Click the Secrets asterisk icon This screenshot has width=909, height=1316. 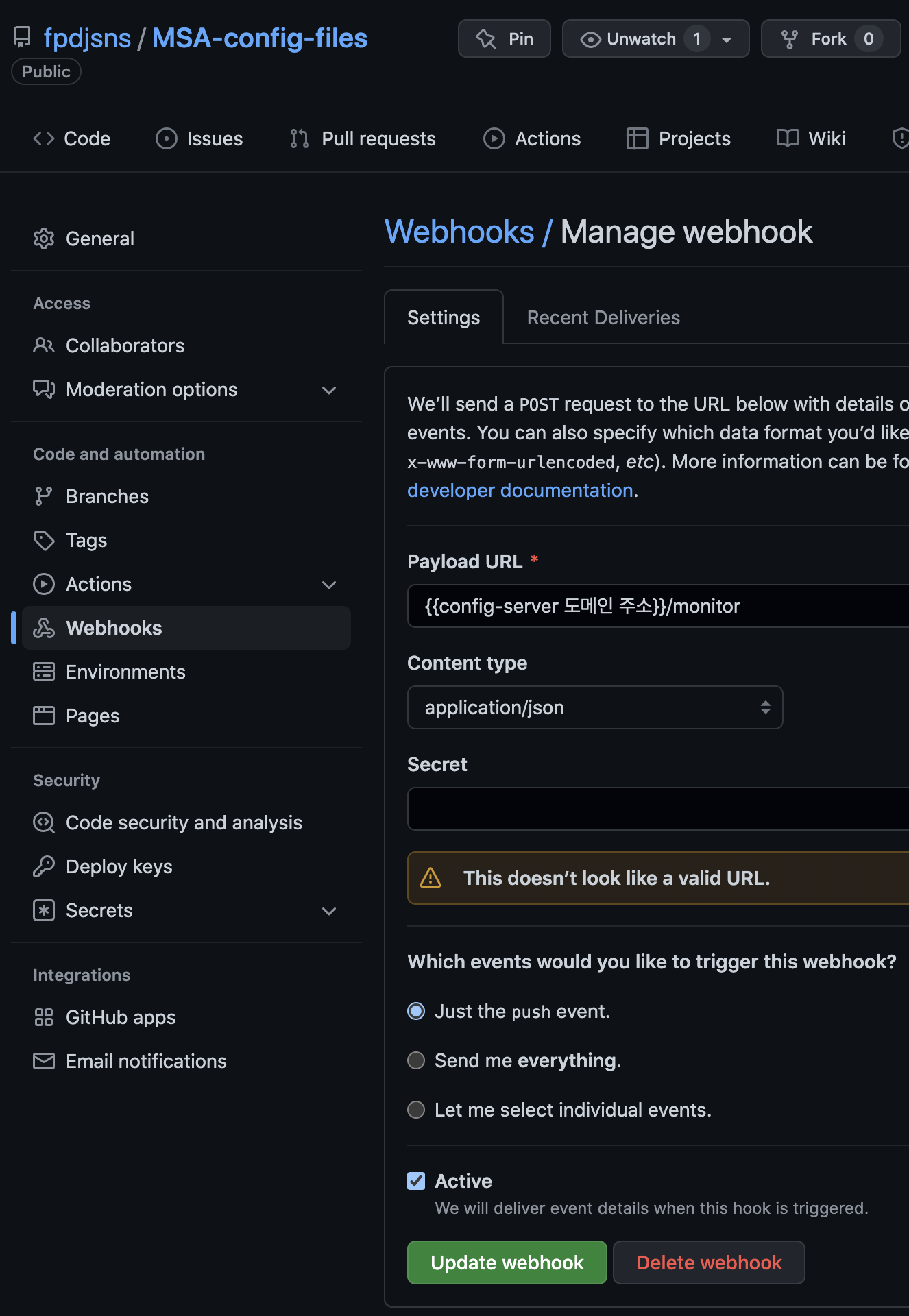click(44, 910)
